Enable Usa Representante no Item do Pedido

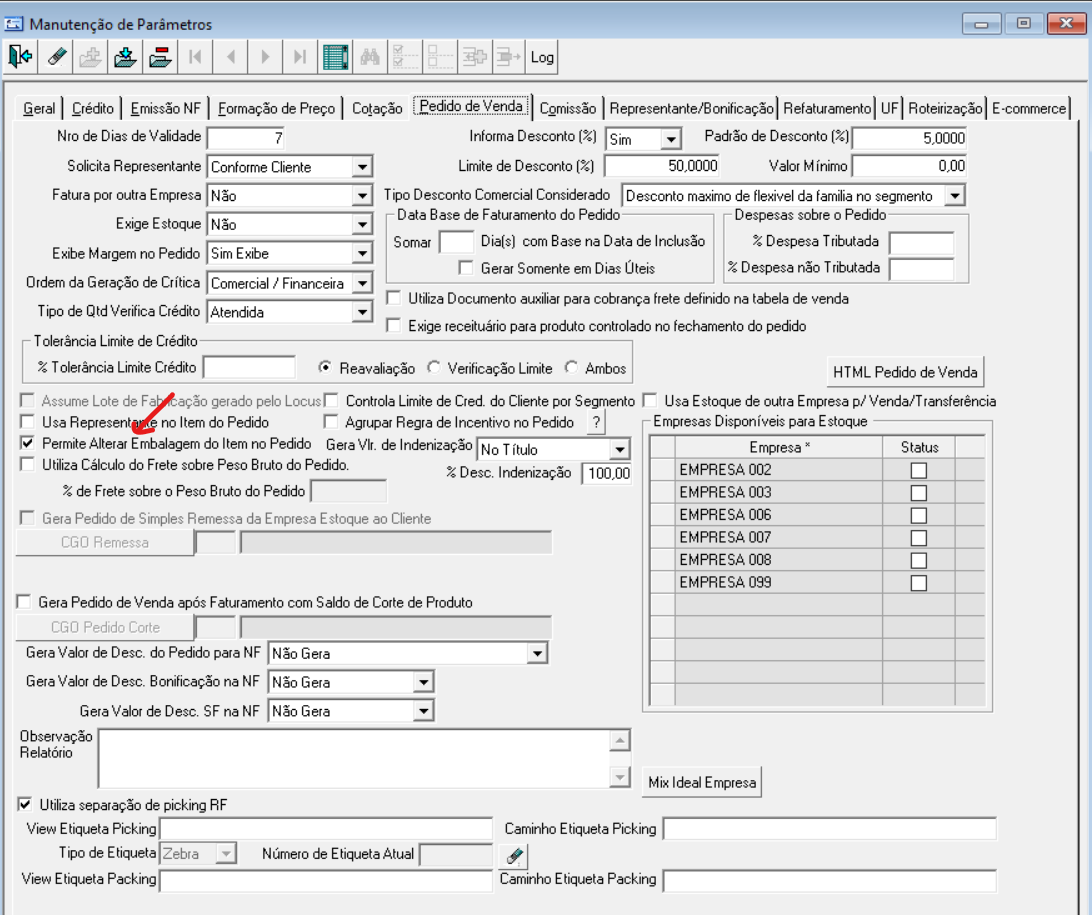27,421
